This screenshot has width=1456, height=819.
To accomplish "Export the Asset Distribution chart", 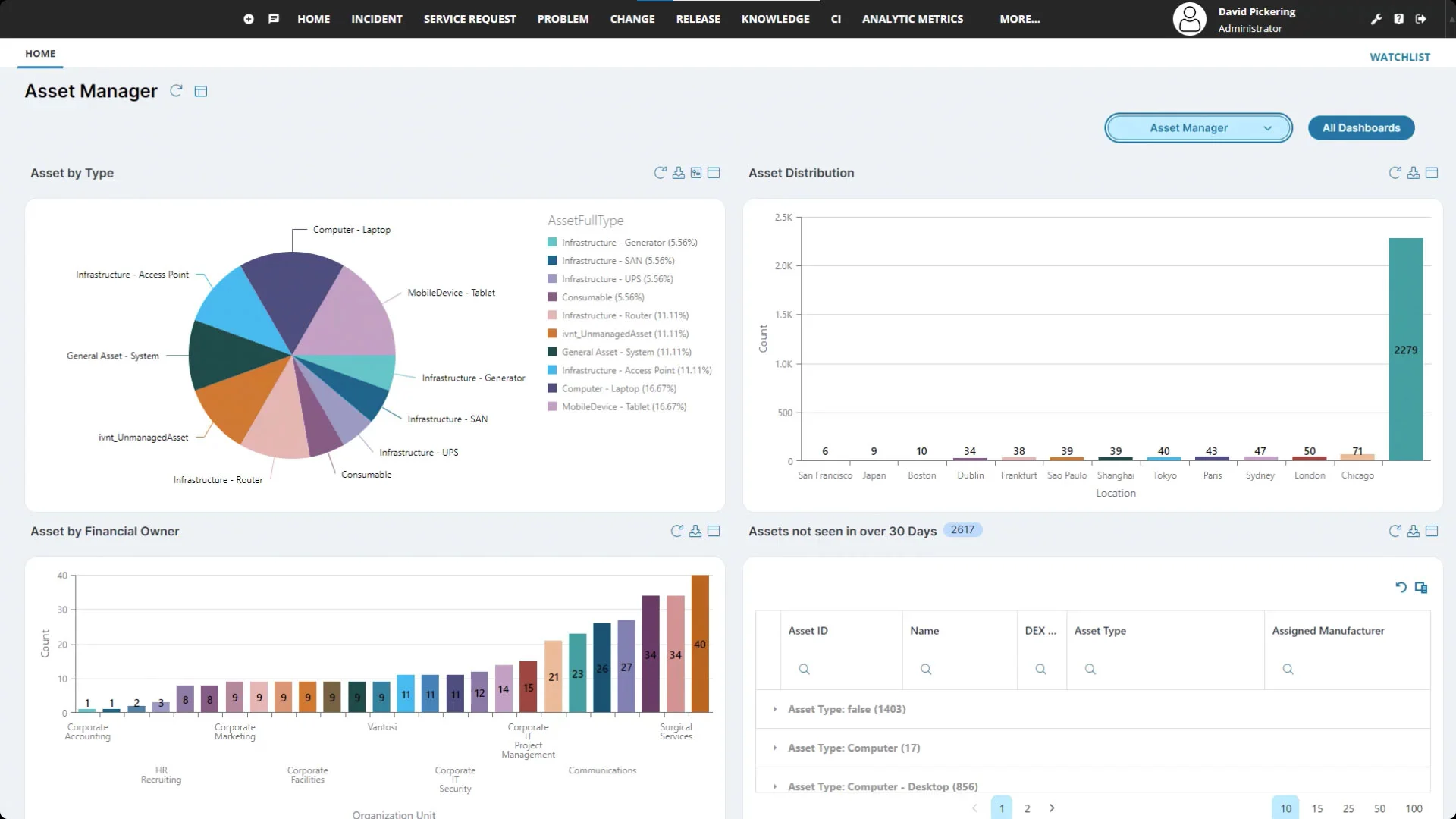I will [x=1413, y=173].
